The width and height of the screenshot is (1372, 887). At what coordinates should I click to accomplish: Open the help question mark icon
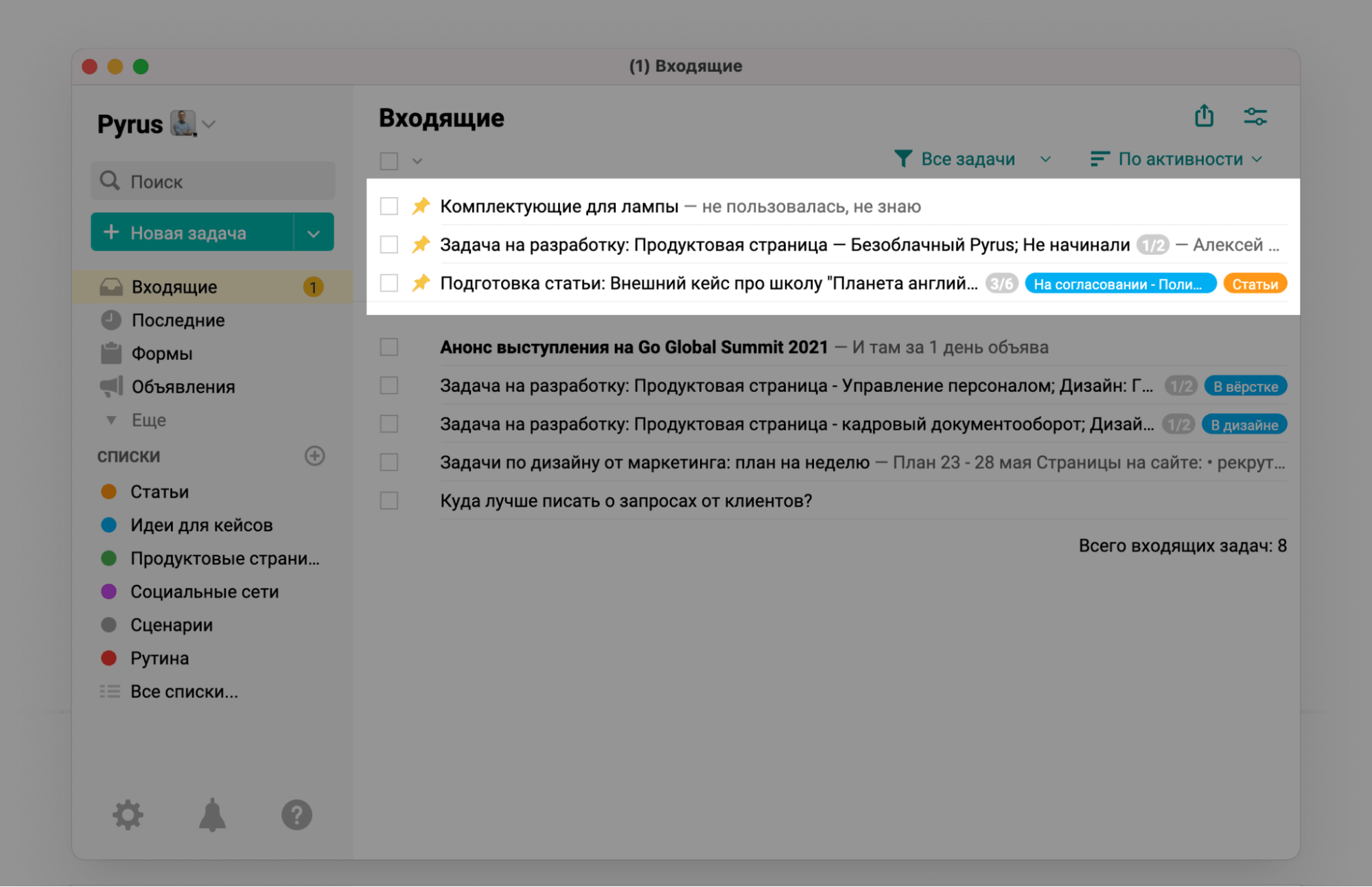click(x=297, y=815)
